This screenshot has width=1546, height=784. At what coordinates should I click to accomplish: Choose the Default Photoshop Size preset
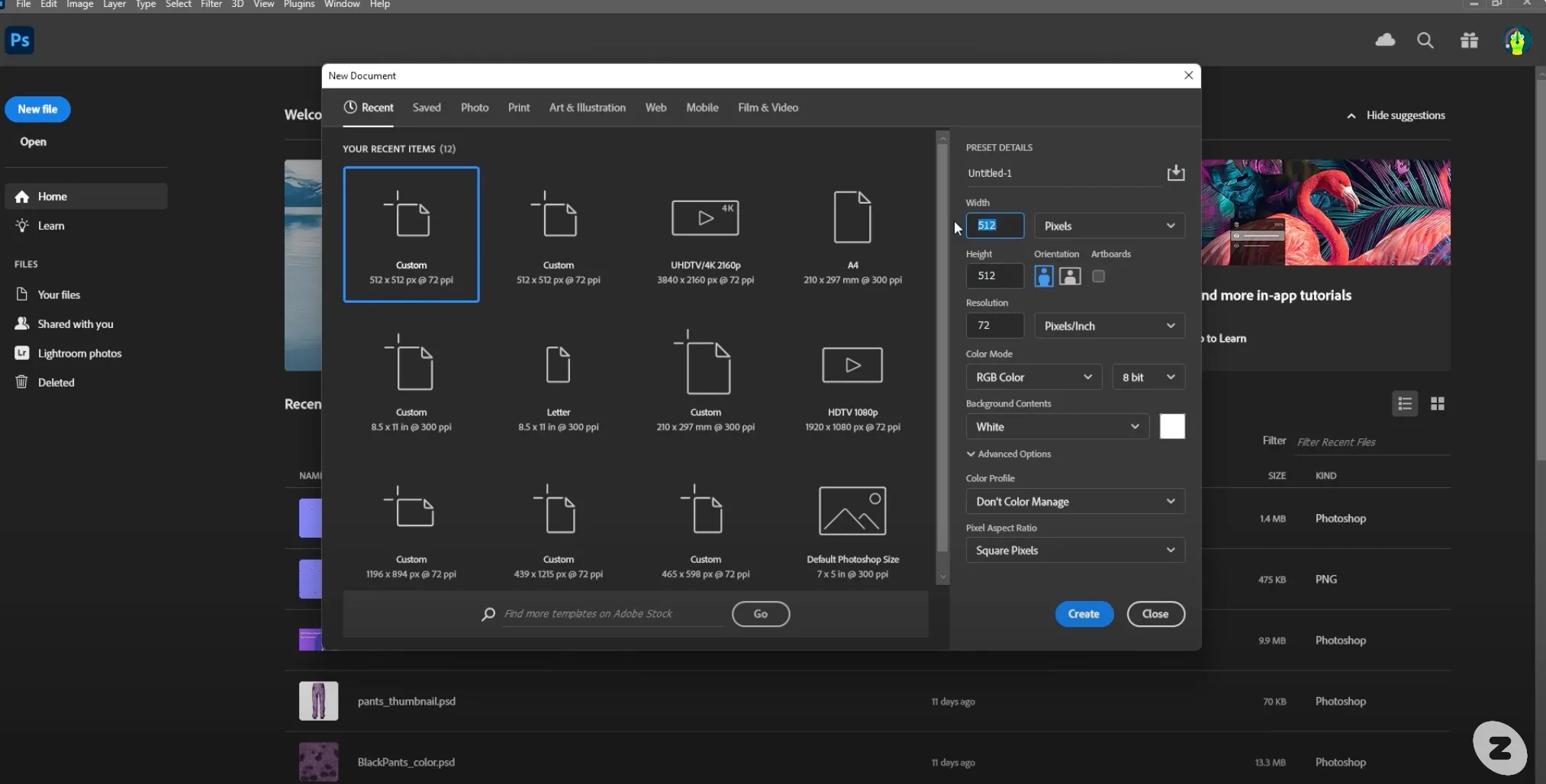852,529
